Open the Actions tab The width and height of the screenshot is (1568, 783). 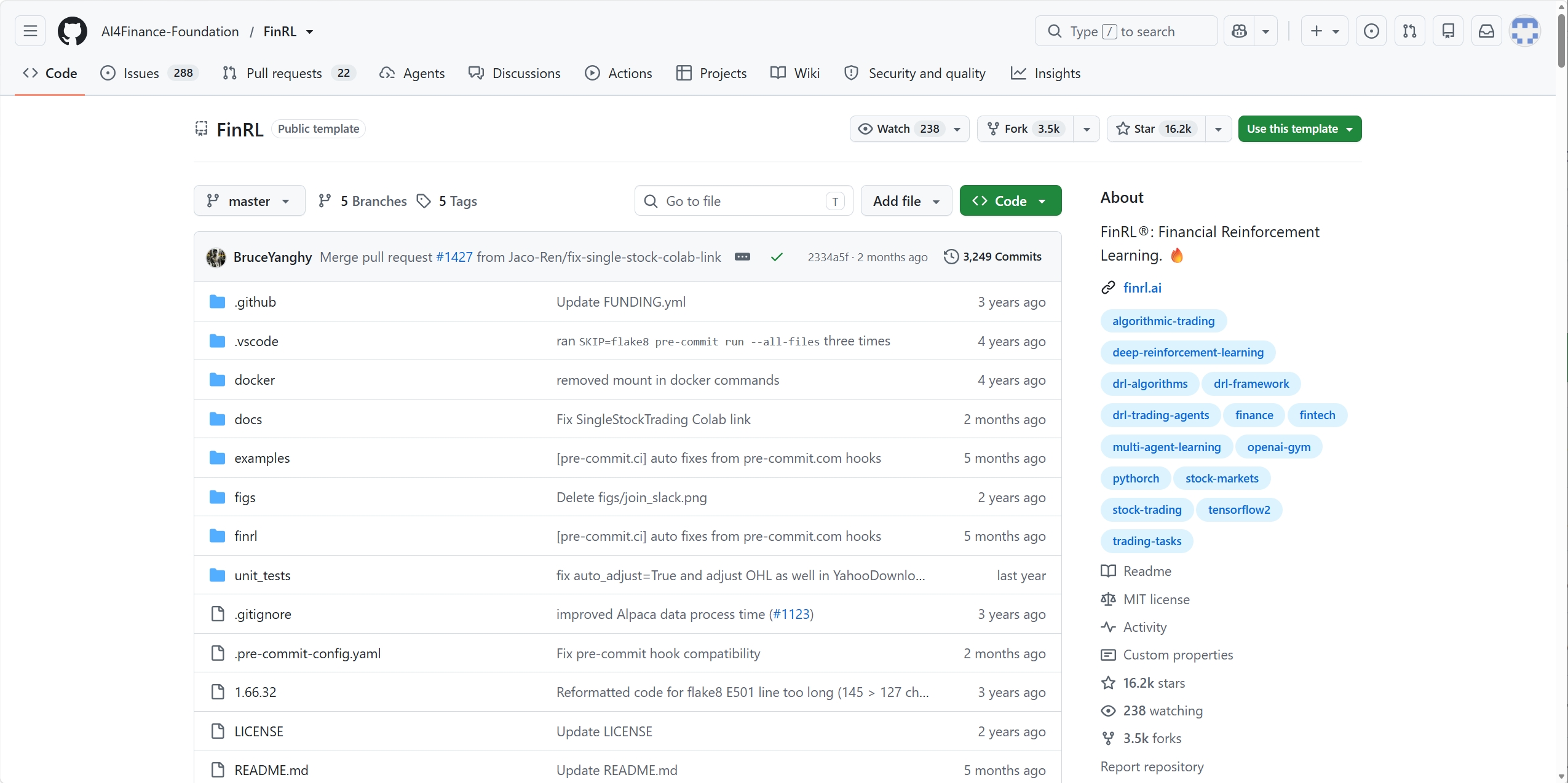[619, 73]
